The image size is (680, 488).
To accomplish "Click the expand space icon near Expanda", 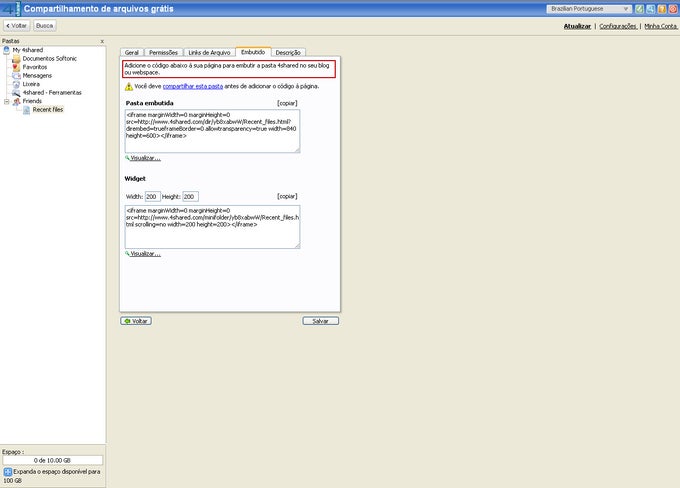I will pyautogui.click(x=7, y=472).
